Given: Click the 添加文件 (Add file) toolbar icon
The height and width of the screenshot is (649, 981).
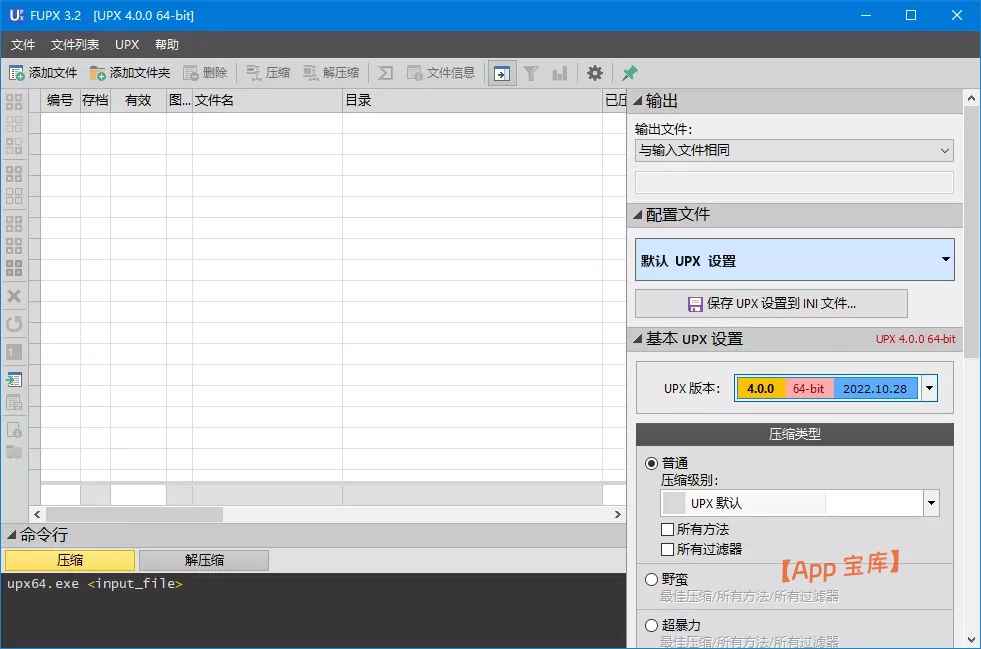Looking at the screenshot, I should (17, 73).
